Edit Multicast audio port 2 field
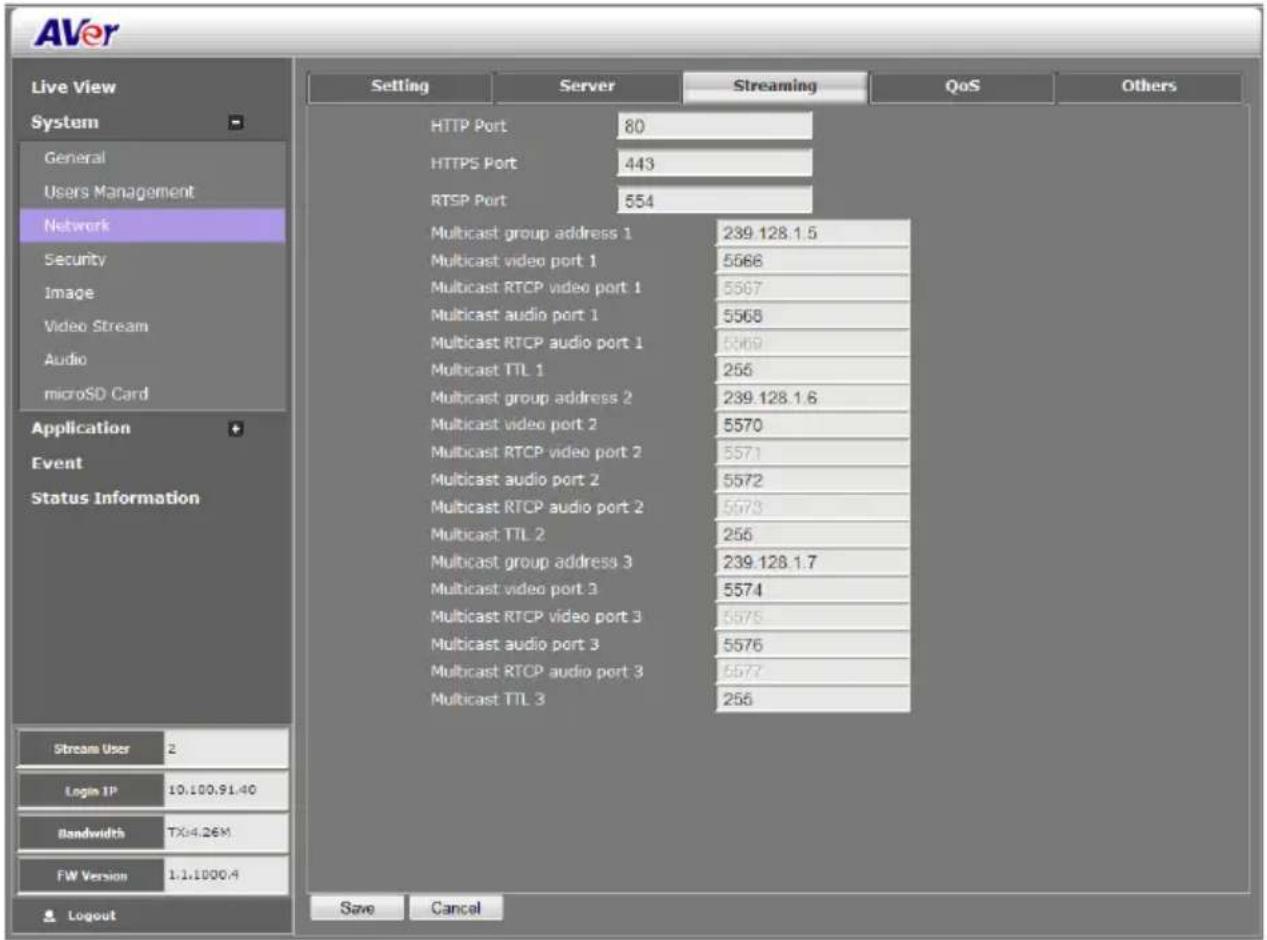Image resolution: width=1267 pixels, height=940 pixels. coord(813,480)
